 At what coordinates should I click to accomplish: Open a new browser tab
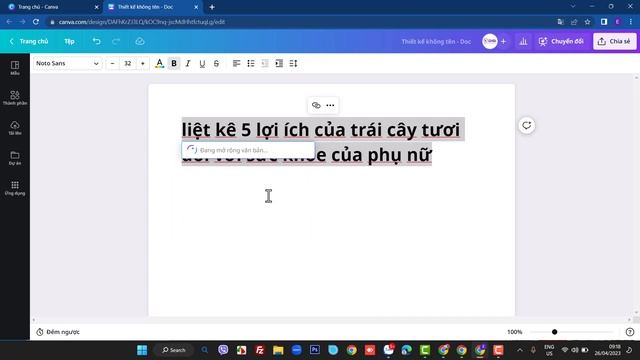pos(212,7)
